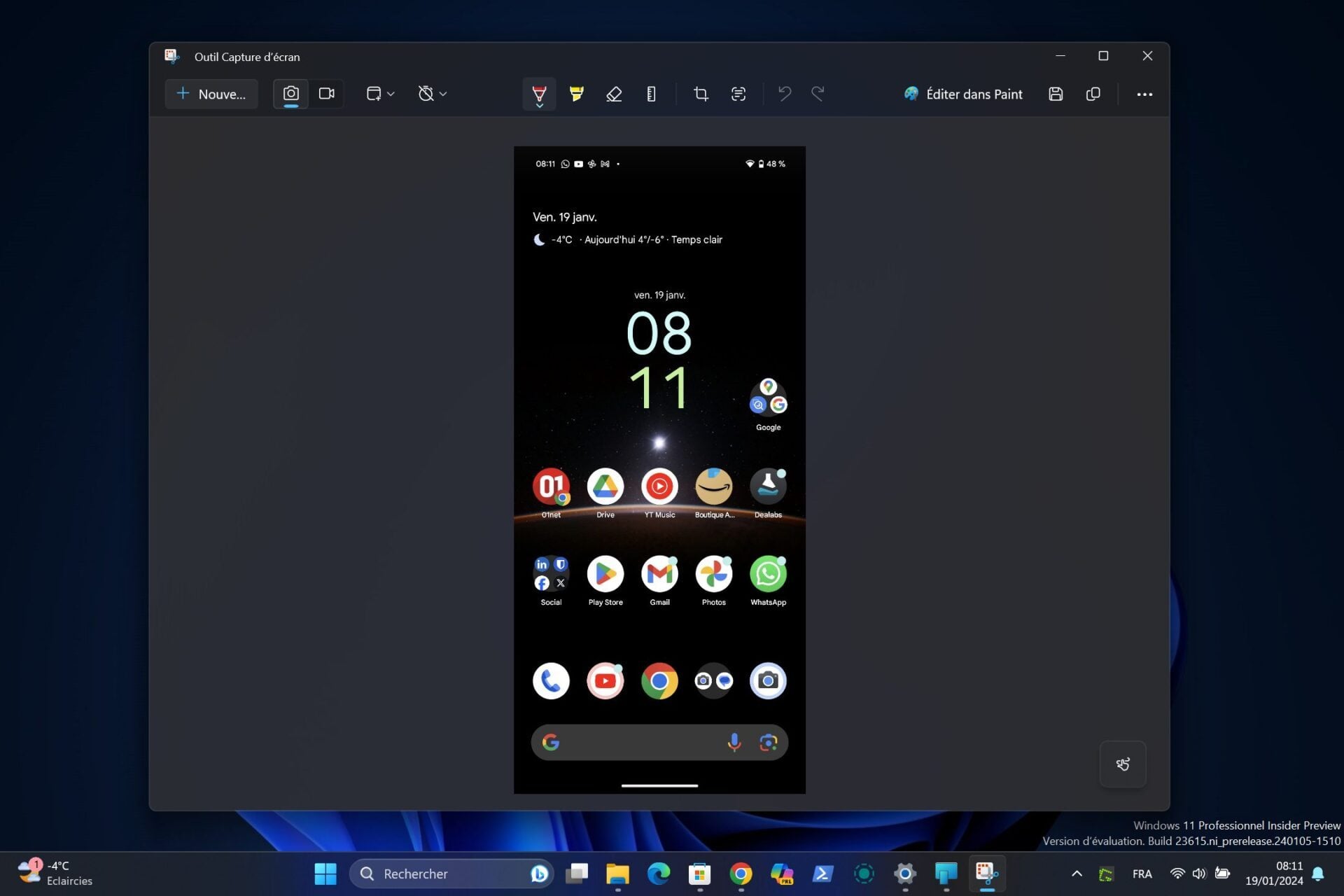1344x896 pixels.
Task: Copy the capture to the clipboard
Action: point(1093,94)
